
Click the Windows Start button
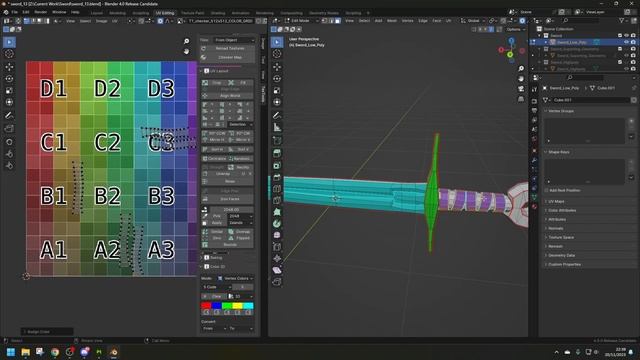coord(11,352)
